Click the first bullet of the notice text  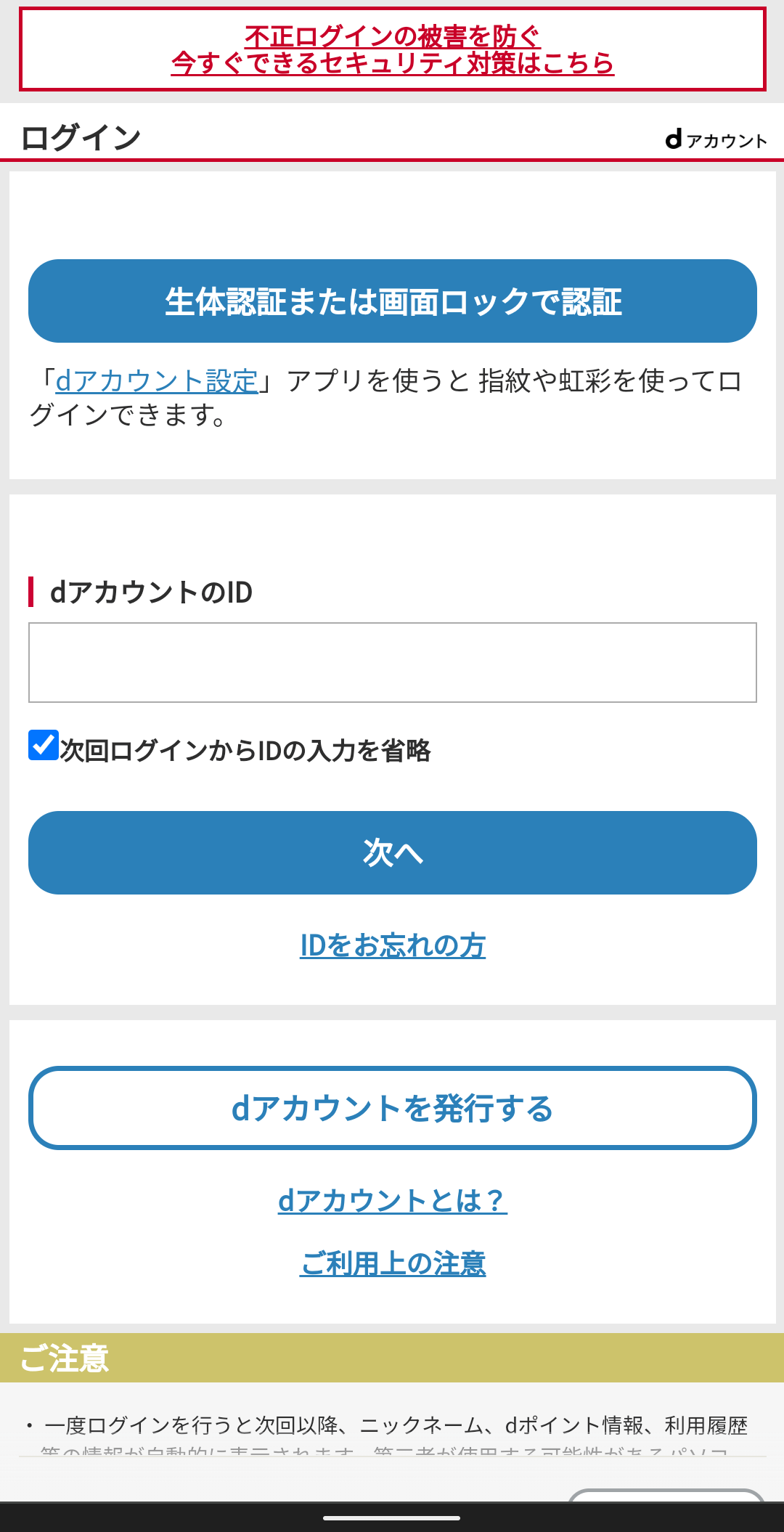click(396, 1426)
